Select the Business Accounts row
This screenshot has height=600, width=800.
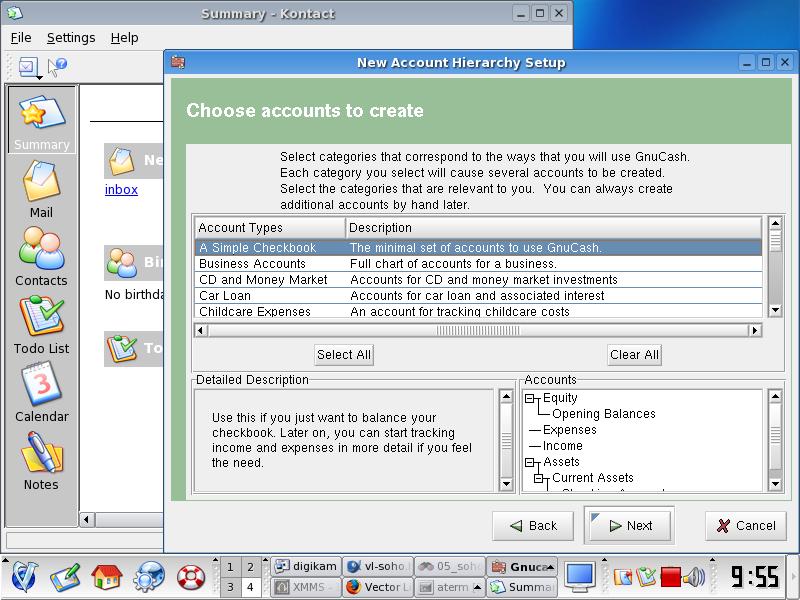point(252,264)
